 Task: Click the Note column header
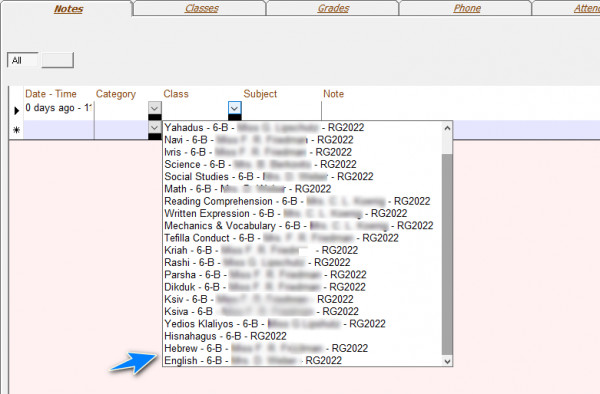pyautogui.click(x=333, y=94)
